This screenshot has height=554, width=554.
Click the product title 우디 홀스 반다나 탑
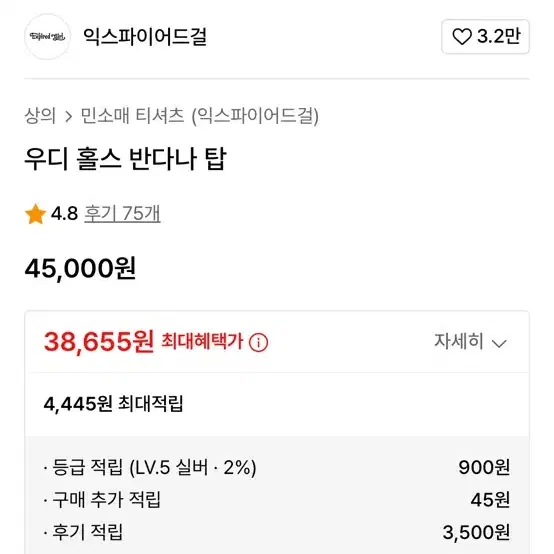[x=125, y=159]
